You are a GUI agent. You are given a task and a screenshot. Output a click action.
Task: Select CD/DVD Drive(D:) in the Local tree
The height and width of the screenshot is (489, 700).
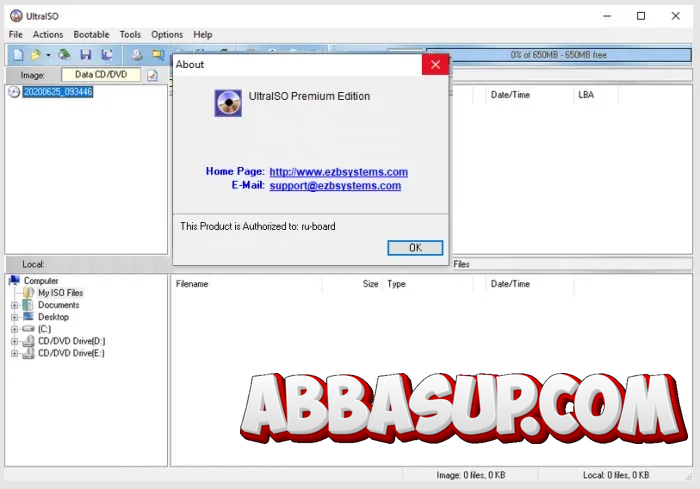point(71,341)
